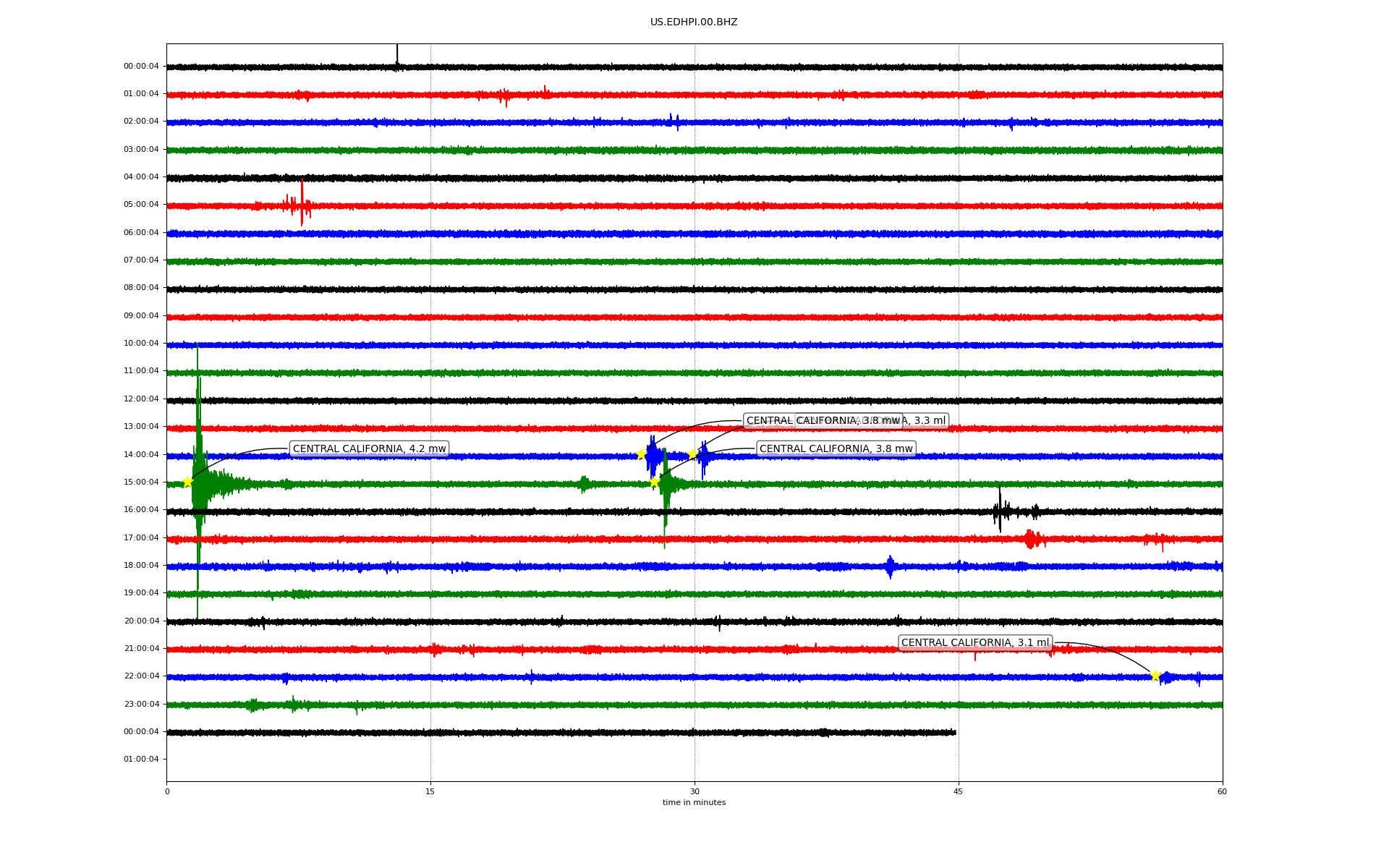Click the 05:00:04 trace time label

141,205
